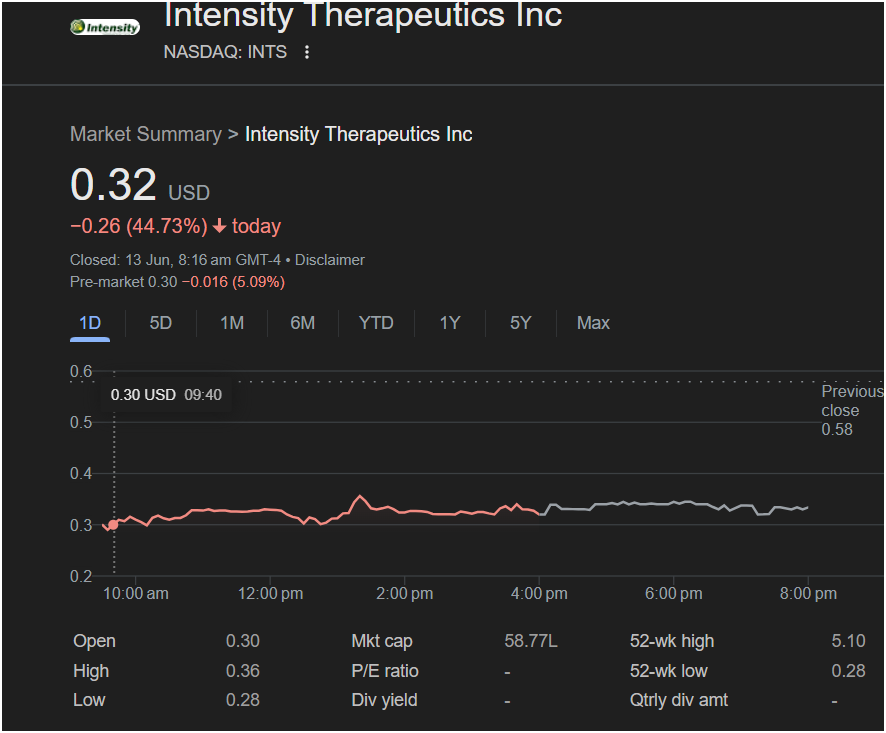Image resolution: width=886 pixels, height=733 pixels.
Task: Show the Max chart range
Action: (x=593, y=323)
